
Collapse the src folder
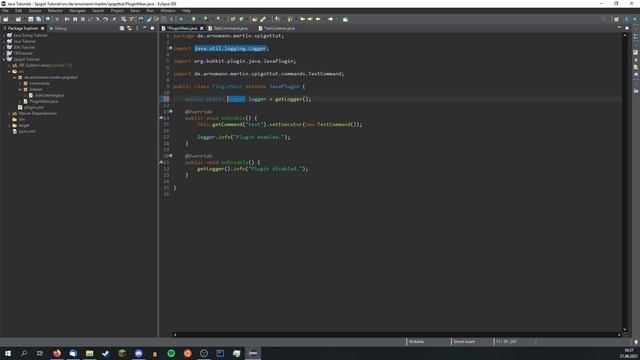pos(9,71)
